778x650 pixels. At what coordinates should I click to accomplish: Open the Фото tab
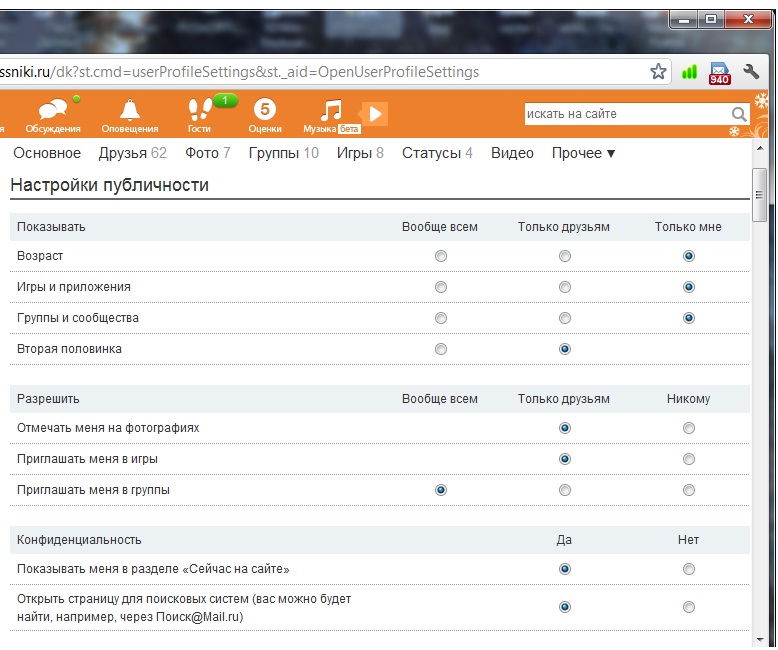tap(208, 153)
